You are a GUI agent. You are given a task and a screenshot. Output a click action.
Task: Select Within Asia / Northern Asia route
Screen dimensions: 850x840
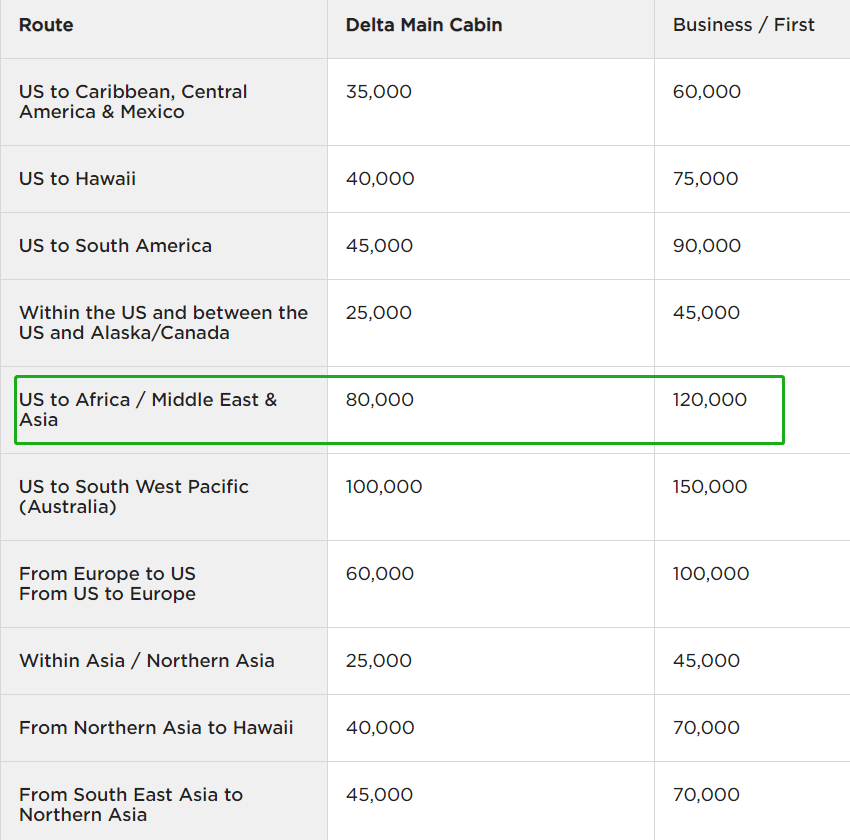(147, 661)
